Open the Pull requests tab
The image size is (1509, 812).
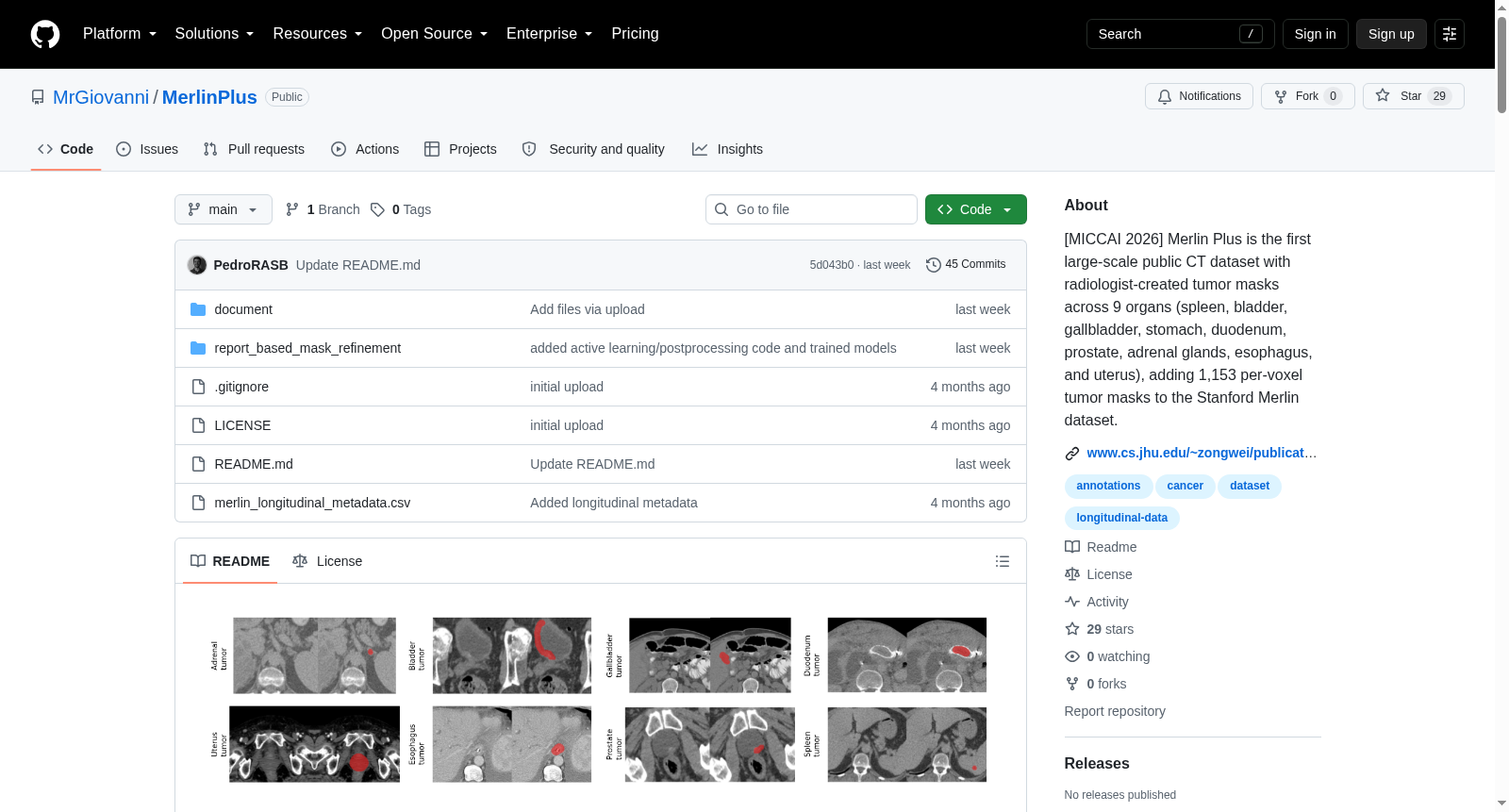(254, 149)
